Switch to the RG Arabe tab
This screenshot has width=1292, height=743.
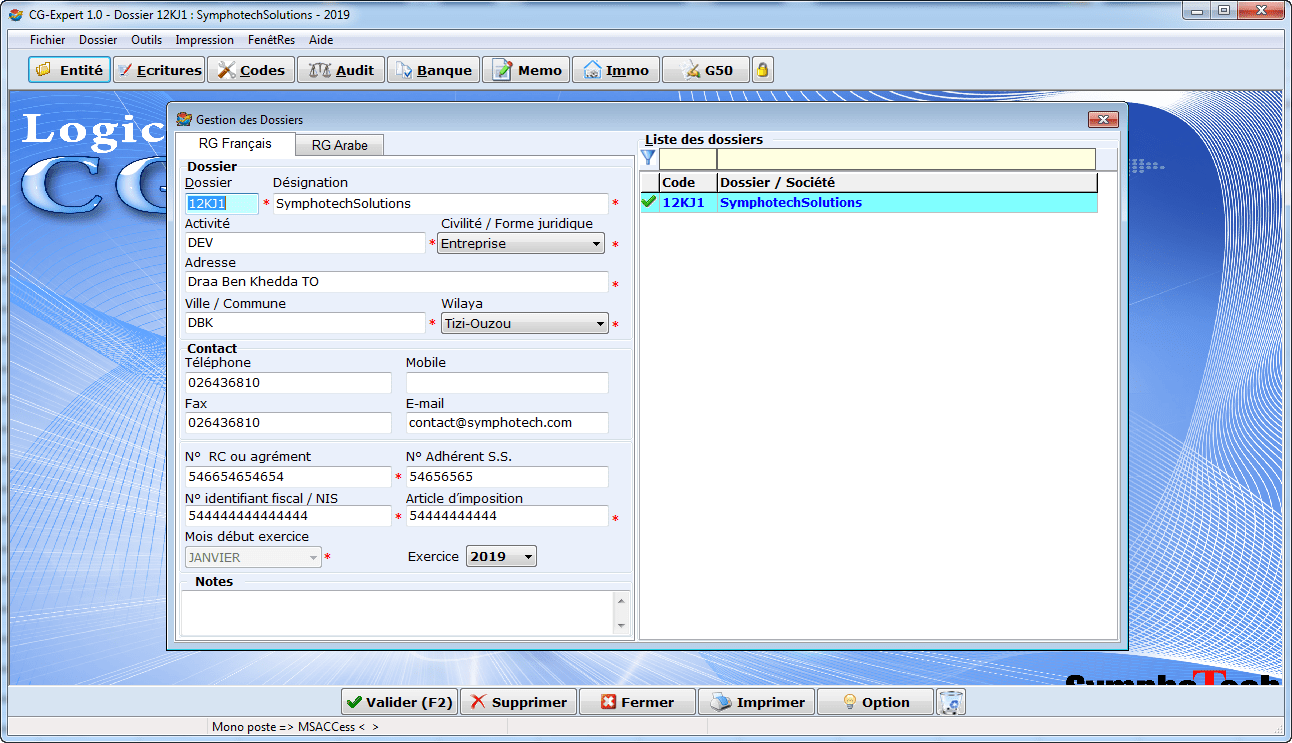340,145
